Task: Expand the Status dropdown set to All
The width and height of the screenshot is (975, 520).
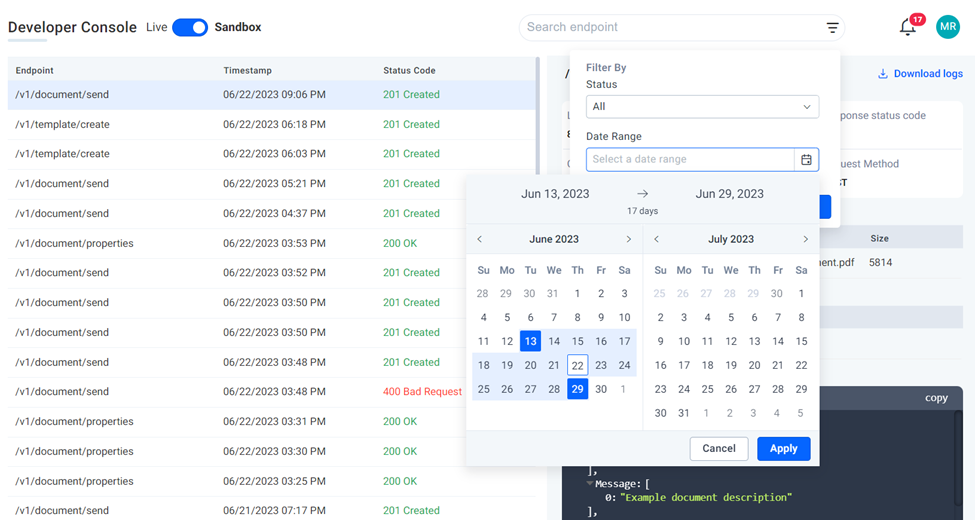Action: coord(702,106)
